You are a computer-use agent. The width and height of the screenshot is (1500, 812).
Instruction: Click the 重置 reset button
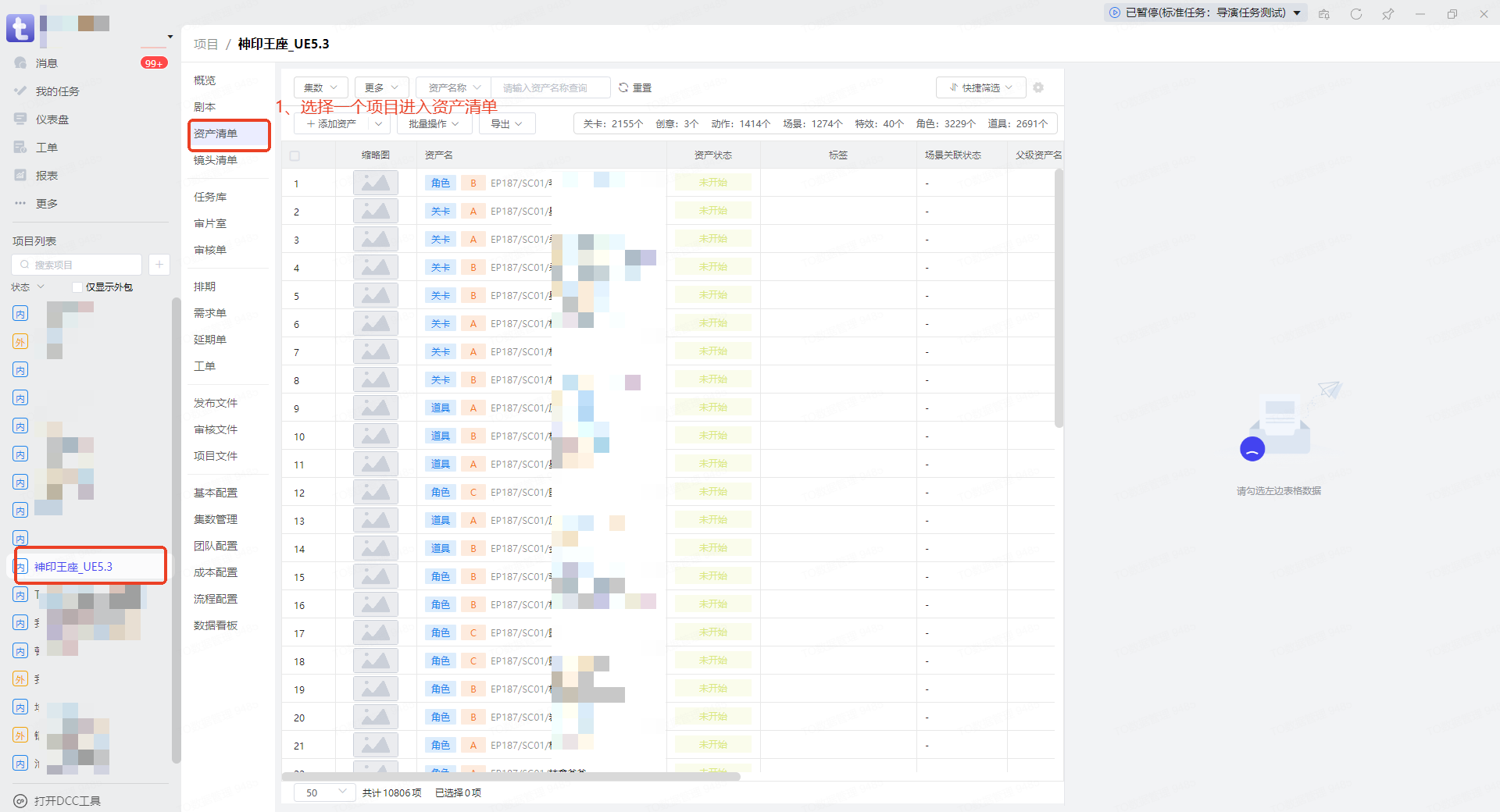click(x=634, y=87)
